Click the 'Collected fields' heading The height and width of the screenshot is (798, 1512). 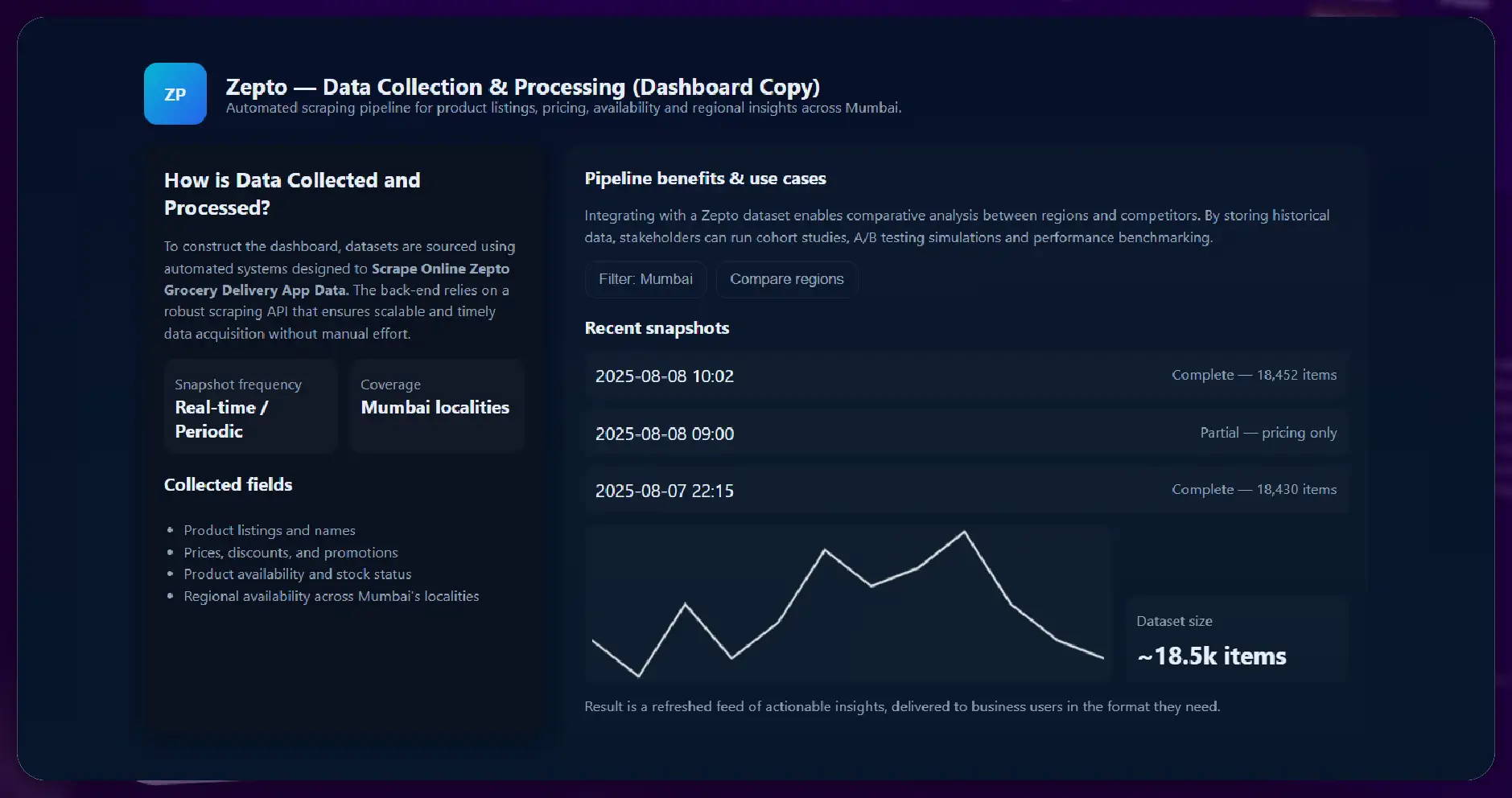click(228, 484)
